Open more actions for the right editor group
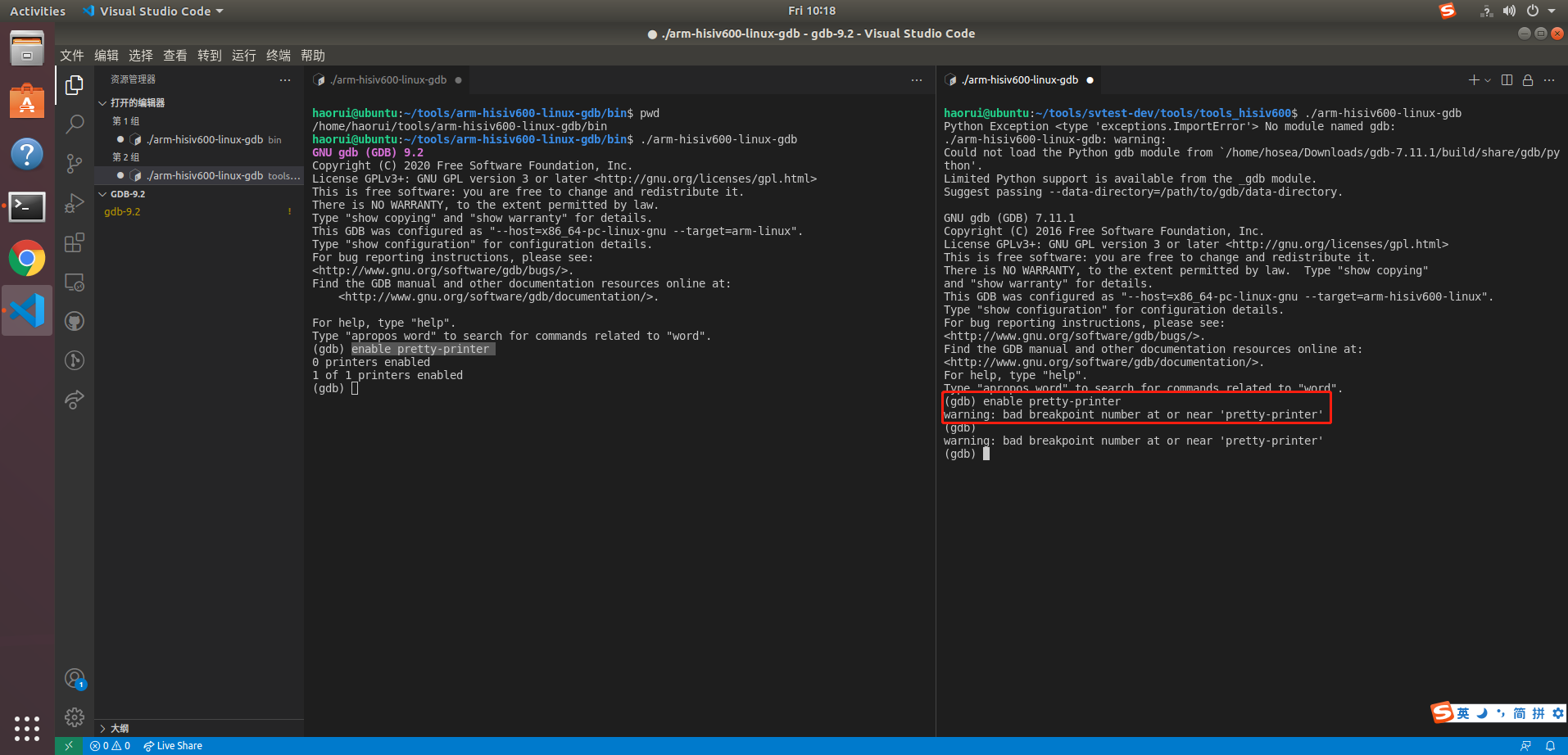Image resolution: width=1568 pixels, height=755 pixels. (1549, 80)
